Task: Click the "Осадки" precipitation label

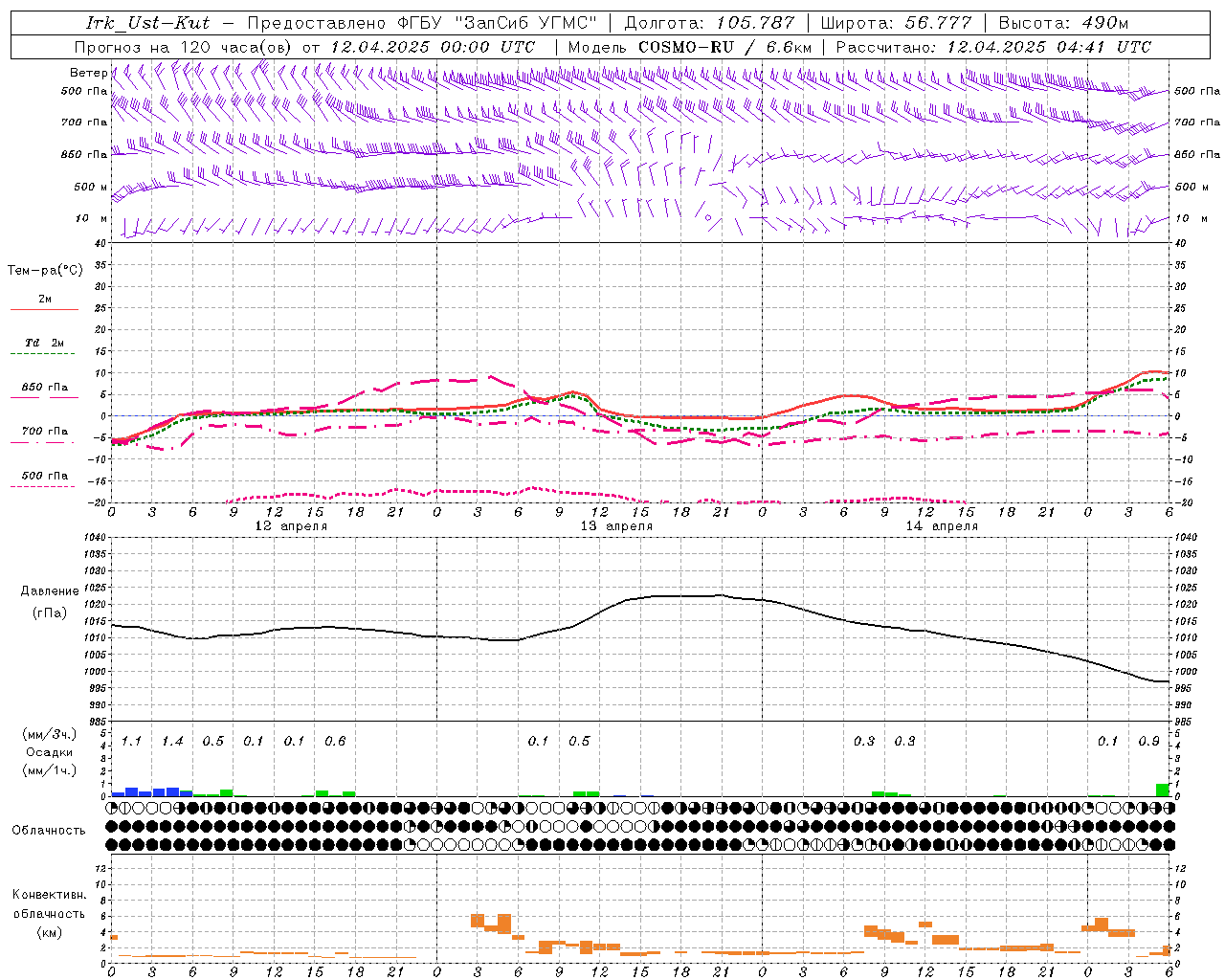Action: tap(50, 752)
